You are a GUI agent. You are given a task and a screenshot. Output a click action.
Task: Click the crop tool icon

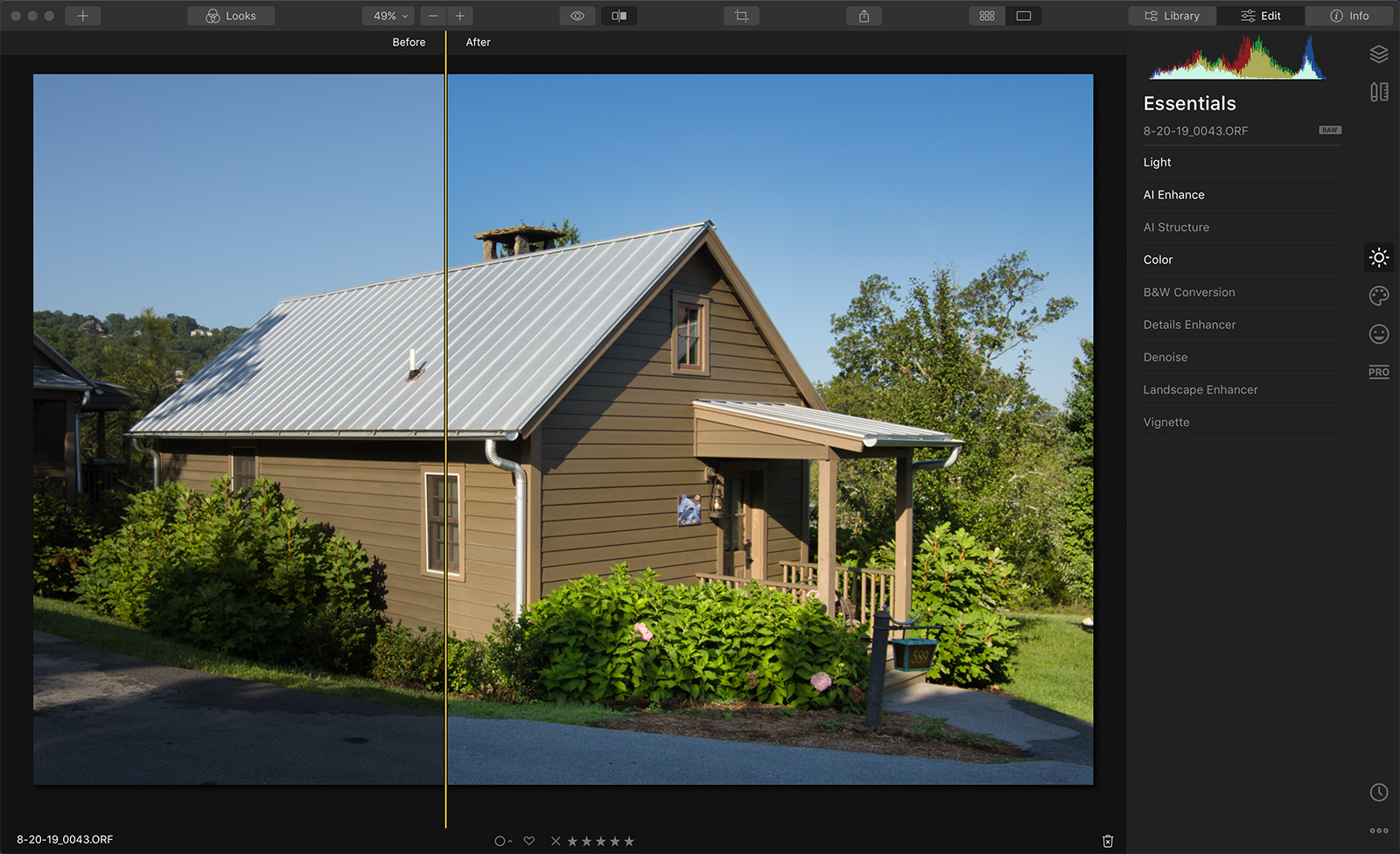741,16
